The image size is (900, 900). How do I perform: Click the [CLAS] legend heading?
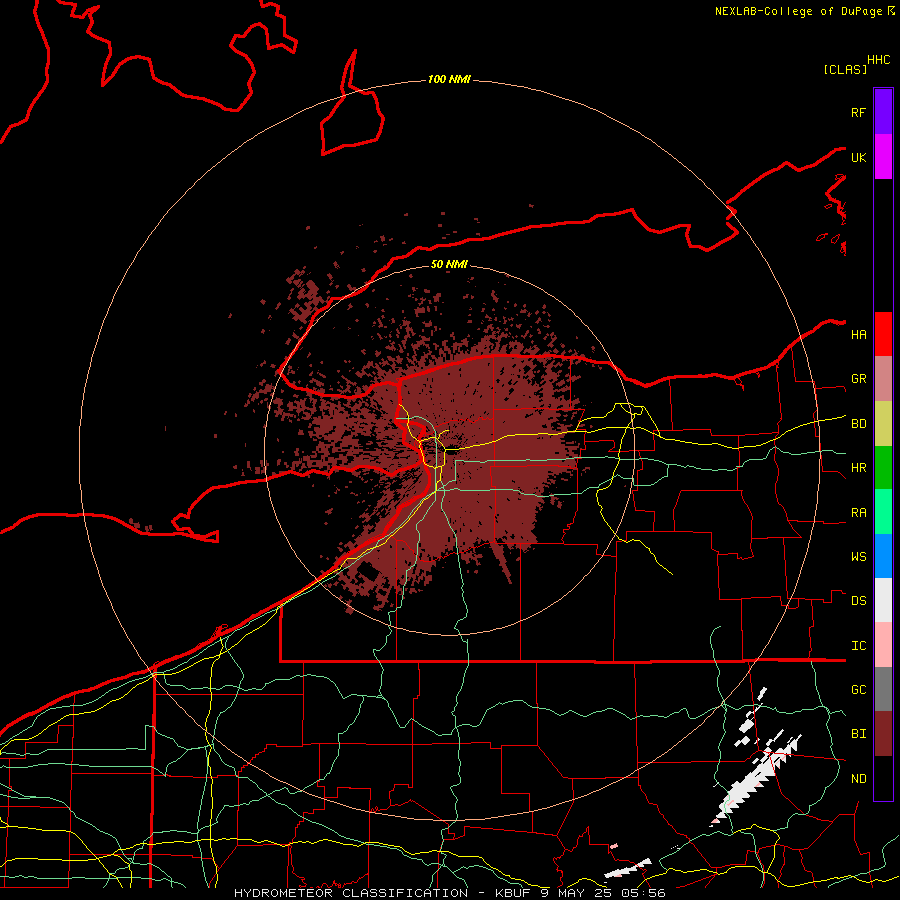pos(845,69)
